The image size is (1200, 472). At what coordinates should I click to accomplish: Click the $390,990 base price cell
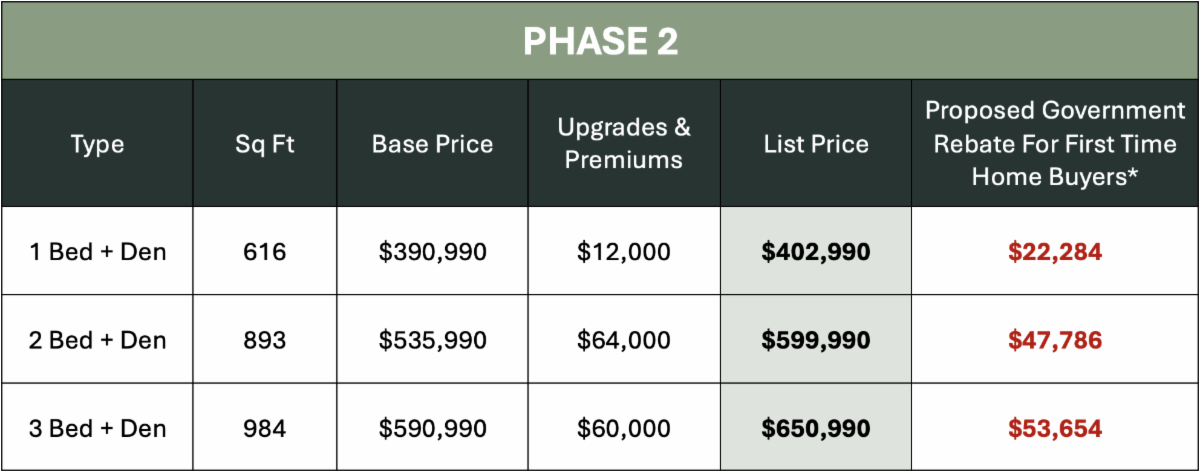[x=432, y=252]
